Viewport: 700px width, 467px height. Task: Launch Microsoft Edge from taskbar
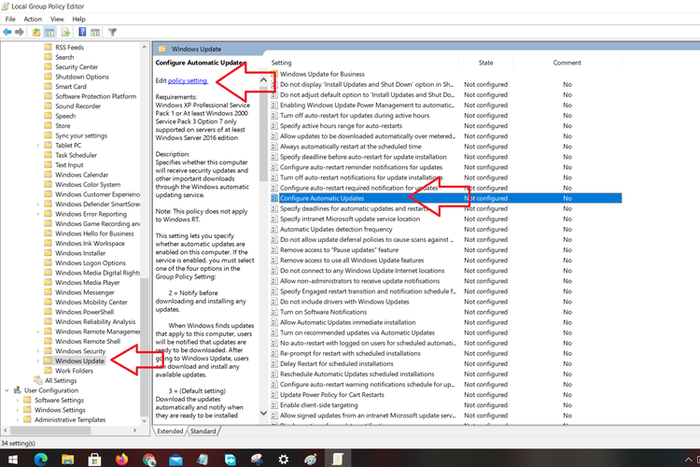(x=41, y=459)
